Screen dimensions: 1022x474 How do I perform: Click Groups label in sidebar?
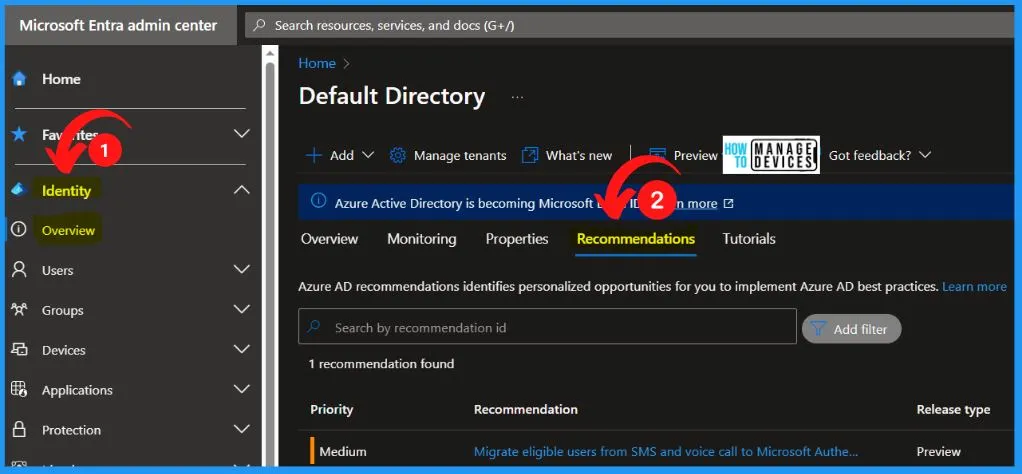click(x=63, y=310)
